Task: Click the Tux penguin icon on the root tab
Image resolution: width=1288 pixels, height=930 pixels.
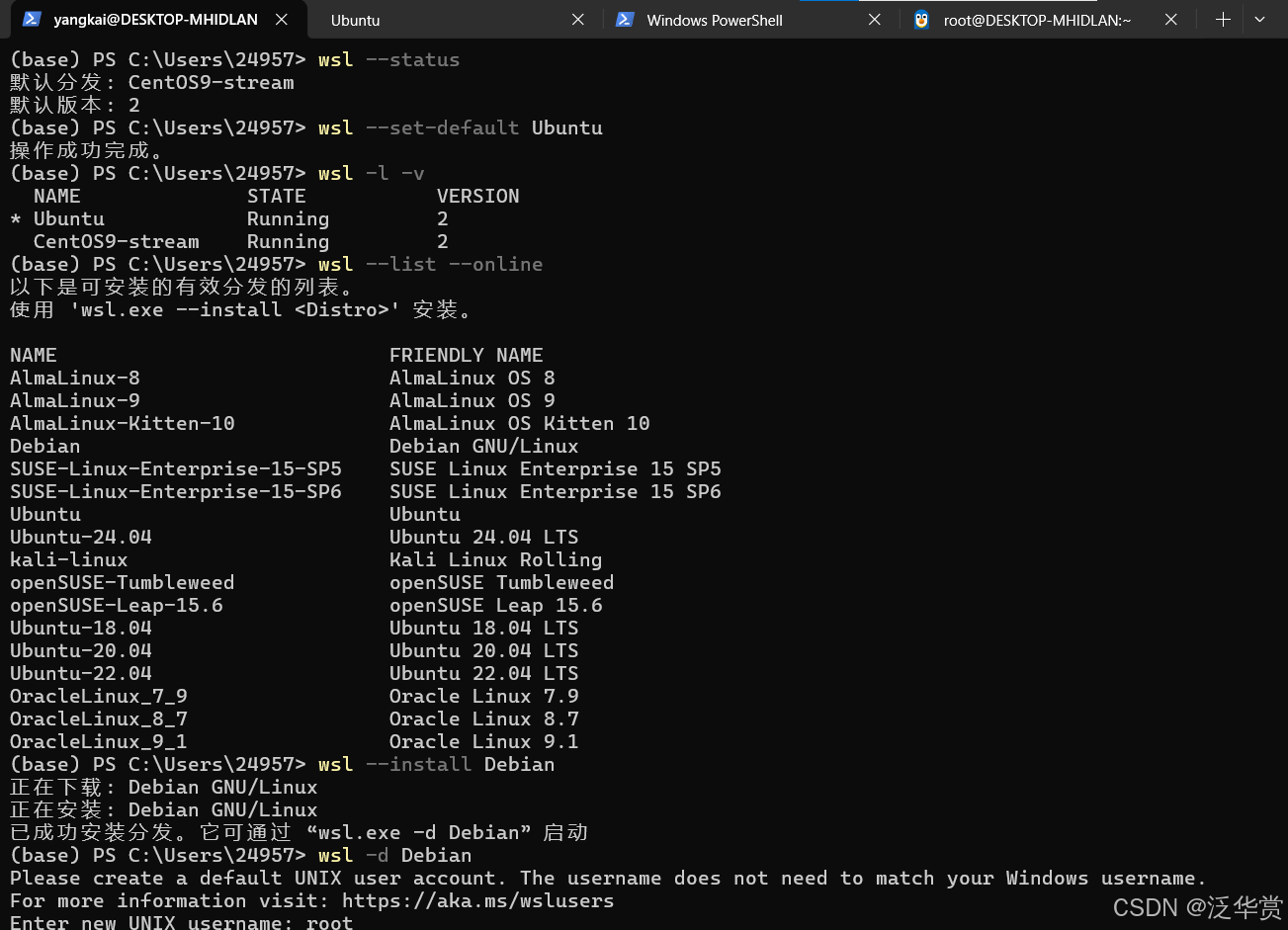Action: pyautogui.click(x=921, y=19)
